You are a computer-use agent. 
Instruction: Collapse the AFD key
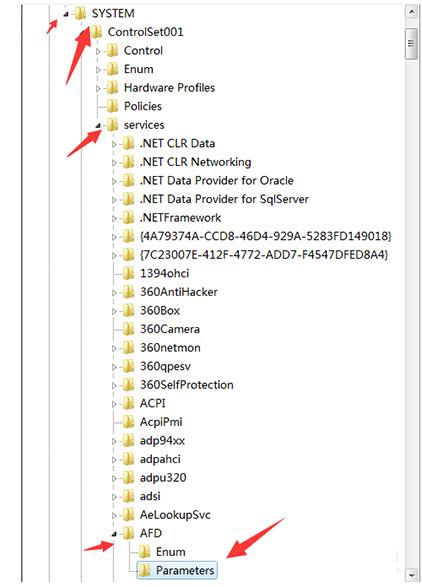[115, 534]
